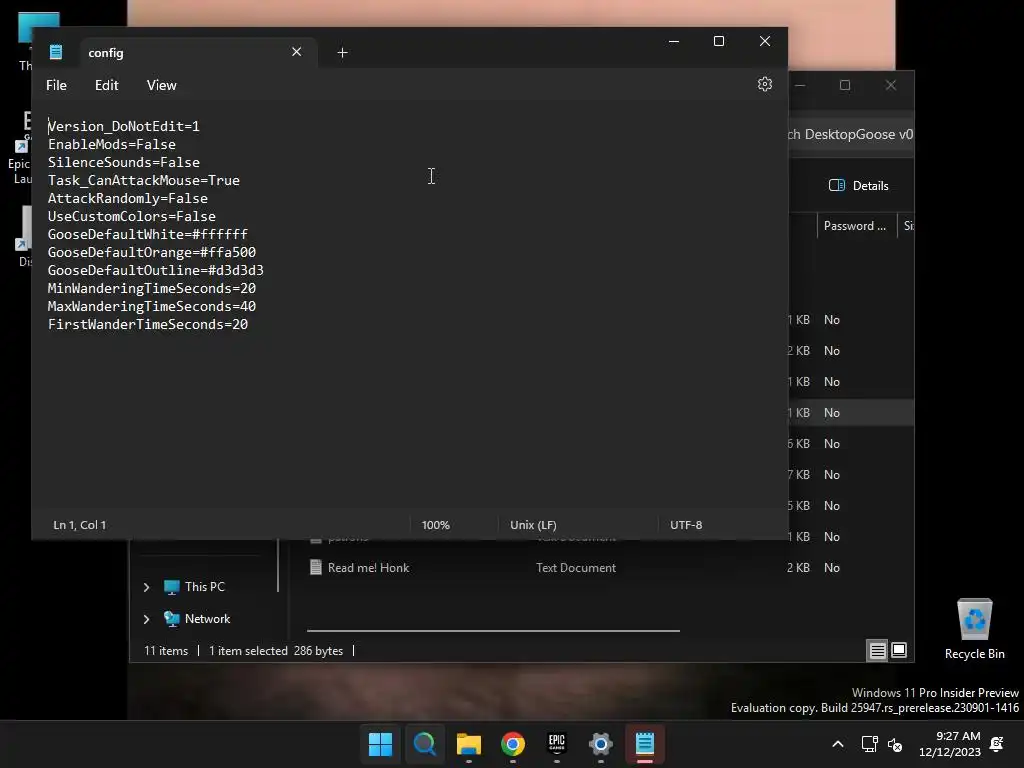Viewport: 1024px width, 768px height.
Task: Open notification bell in the taskbar
Action: click(997, 744)
